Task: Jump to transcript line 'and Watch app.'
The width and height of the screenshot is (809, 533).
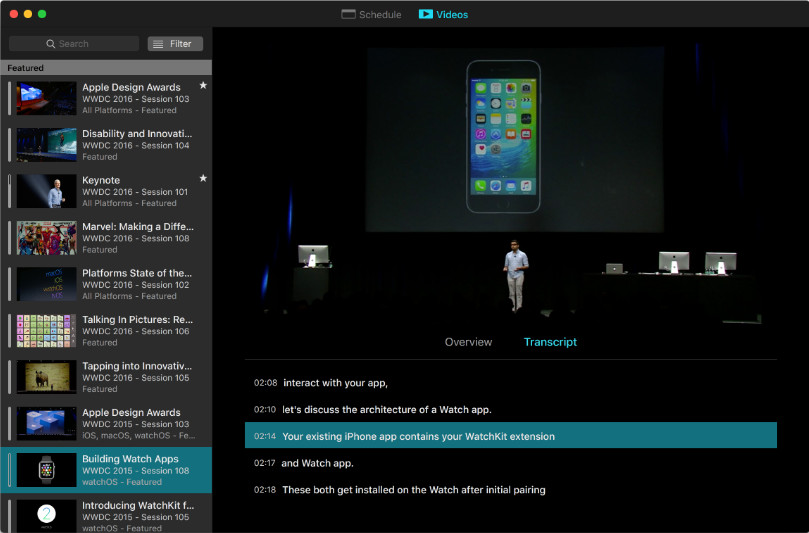Action: (511, 463)
